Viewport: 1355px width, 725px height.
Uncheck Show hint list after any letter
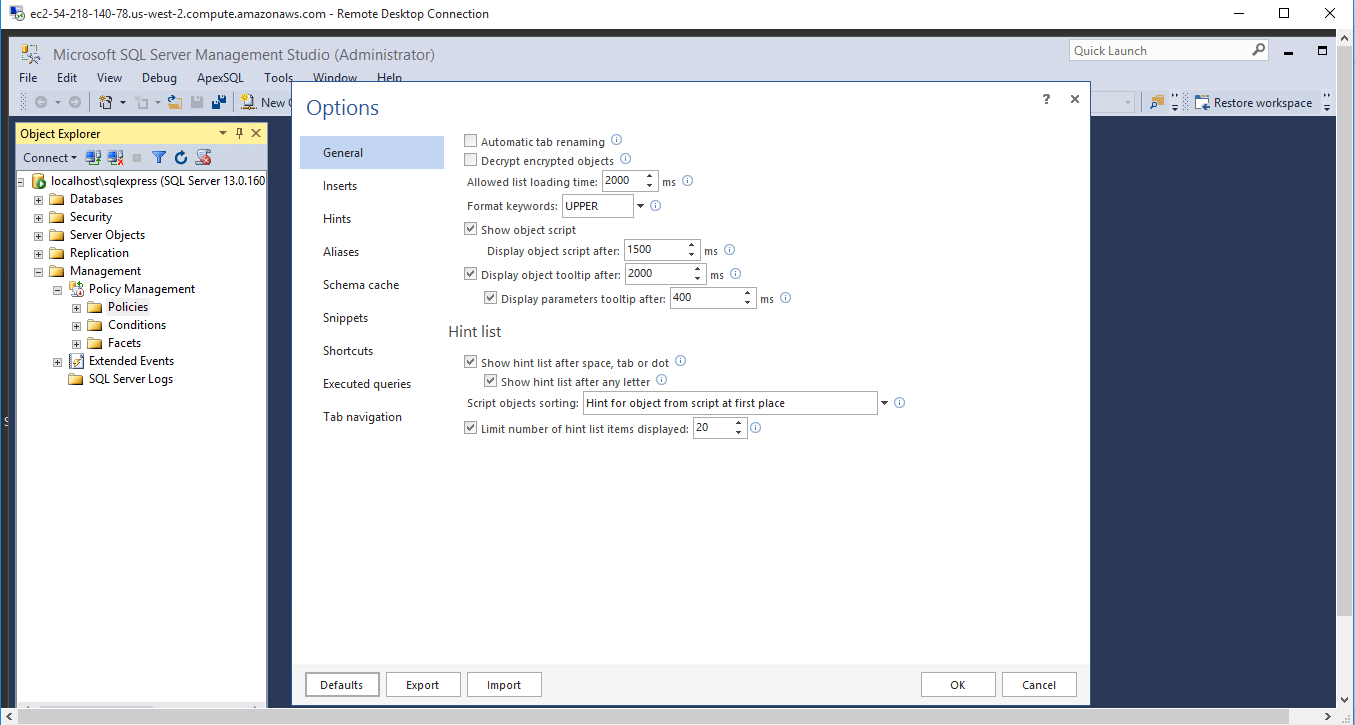click(491, 381)
